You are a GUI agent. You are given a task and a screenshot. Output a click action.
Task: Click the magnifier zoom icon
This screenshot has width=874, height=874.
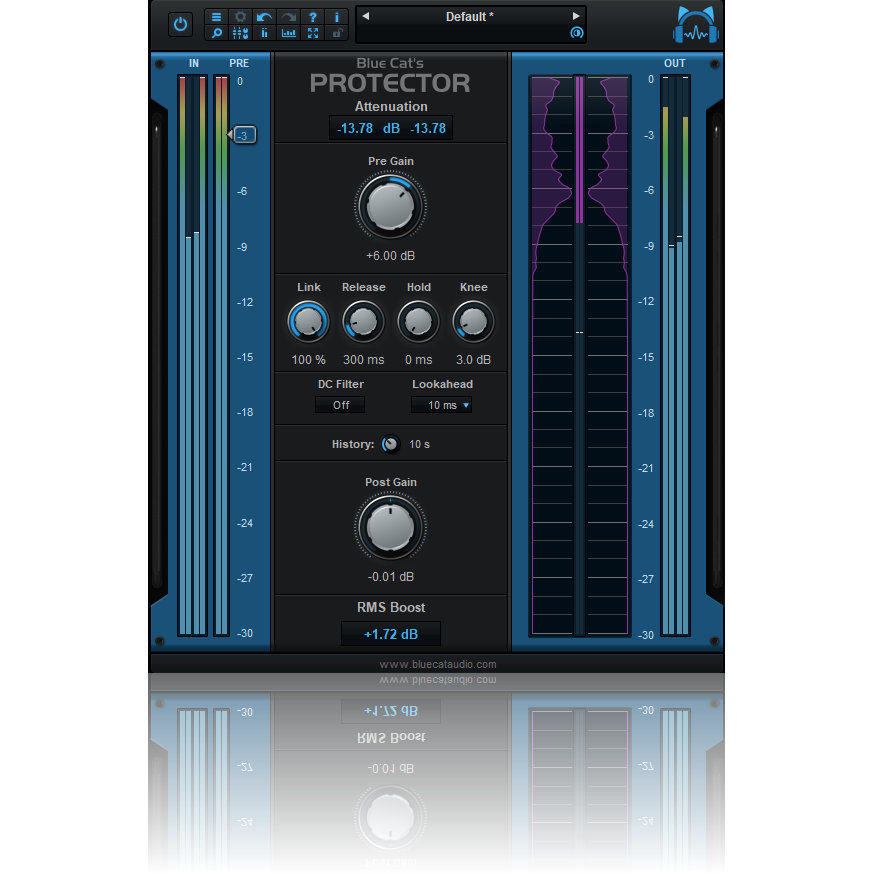[x=216, y=33]
